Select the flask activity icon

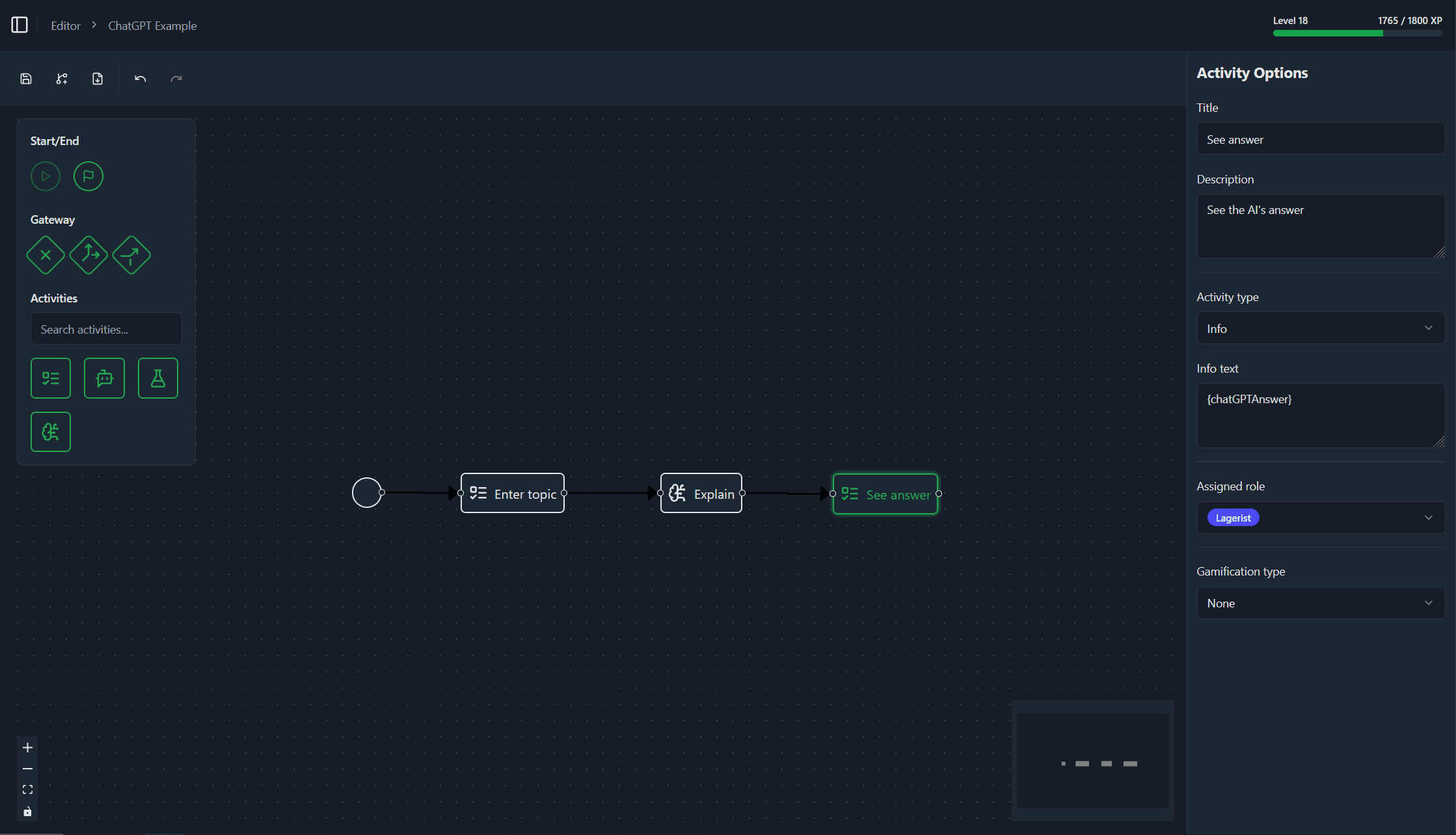coord(158,378)
